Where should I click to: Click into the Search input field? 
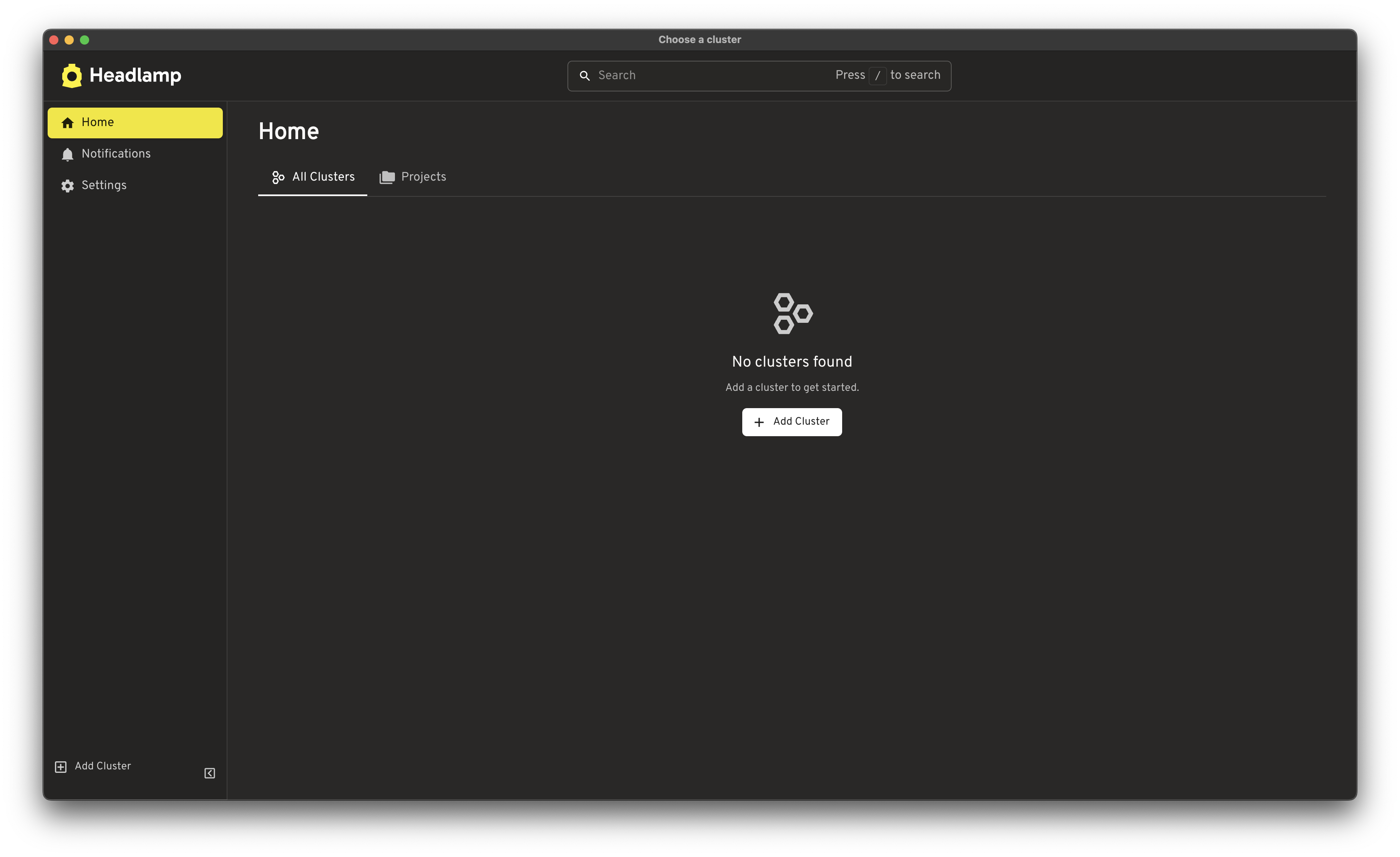(682, 75)
